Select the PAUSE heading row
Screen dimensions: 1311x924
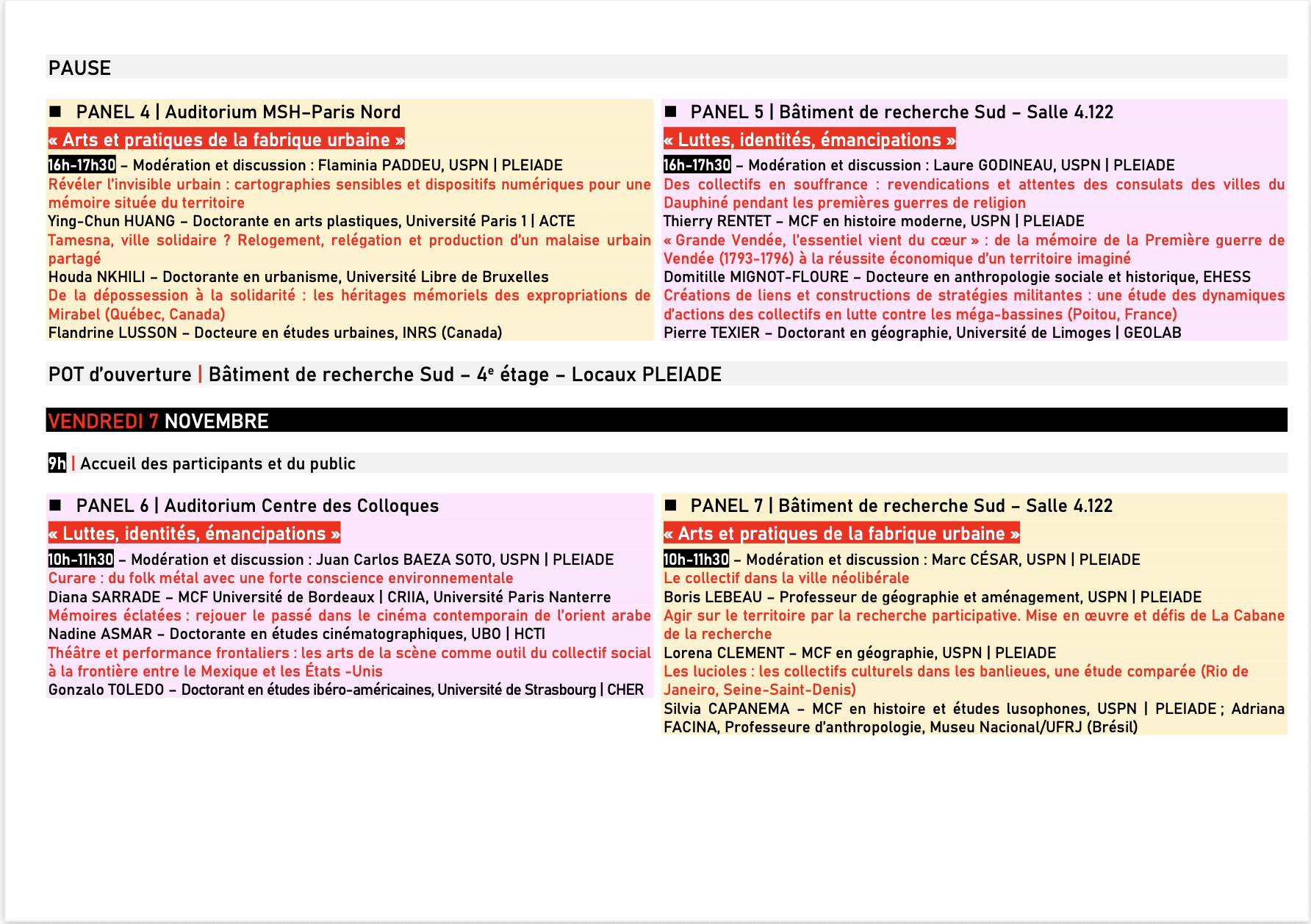pyautogui.click(x=79, y=68)
